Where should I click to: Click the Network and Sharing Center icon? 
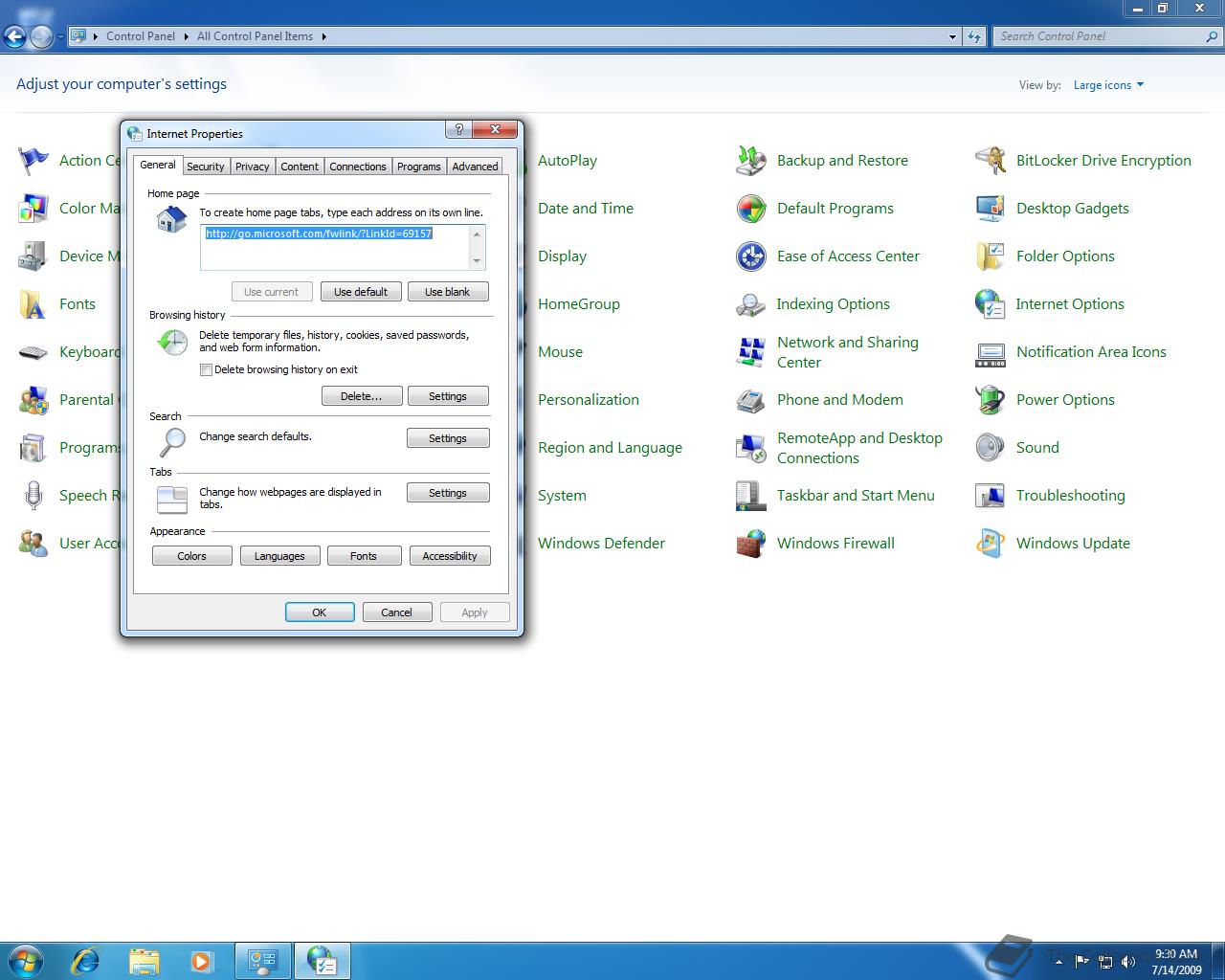coord(751,352)
